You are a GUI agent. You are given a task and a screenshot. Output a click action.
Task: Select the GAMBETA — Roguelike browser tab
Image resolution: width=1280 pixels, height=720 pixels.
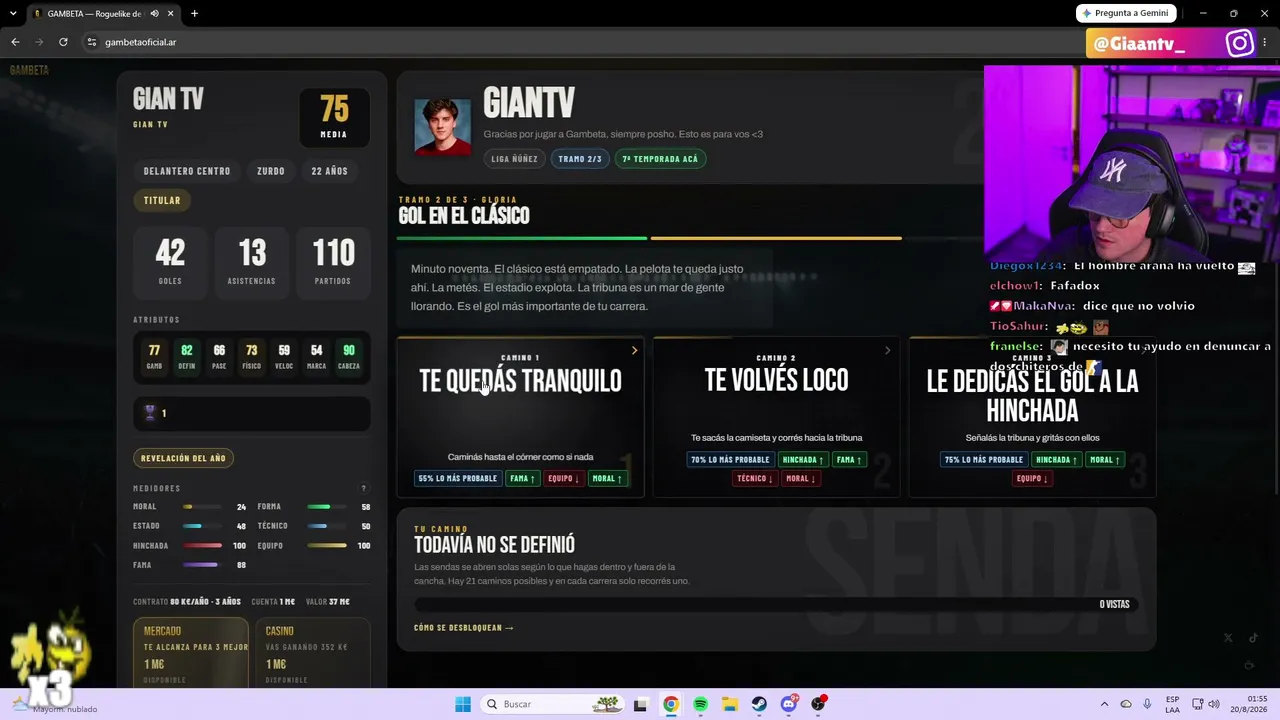point(103,14)
